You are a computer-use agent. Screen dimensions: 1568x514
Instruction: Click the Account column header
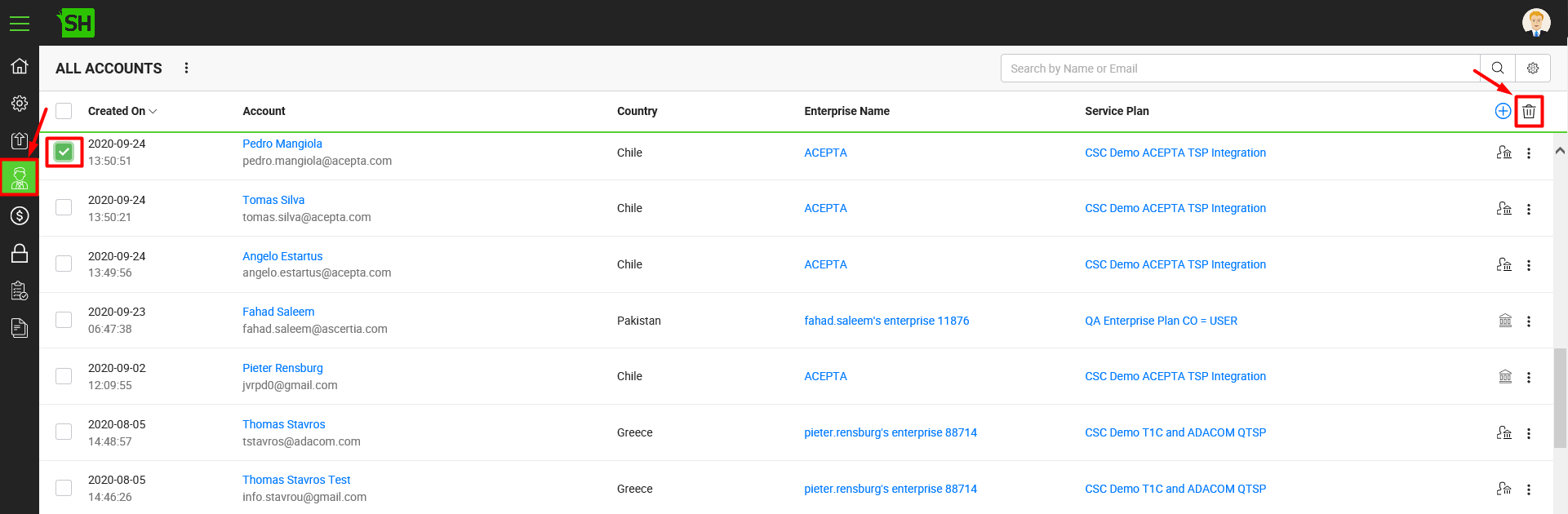(264, 111)
